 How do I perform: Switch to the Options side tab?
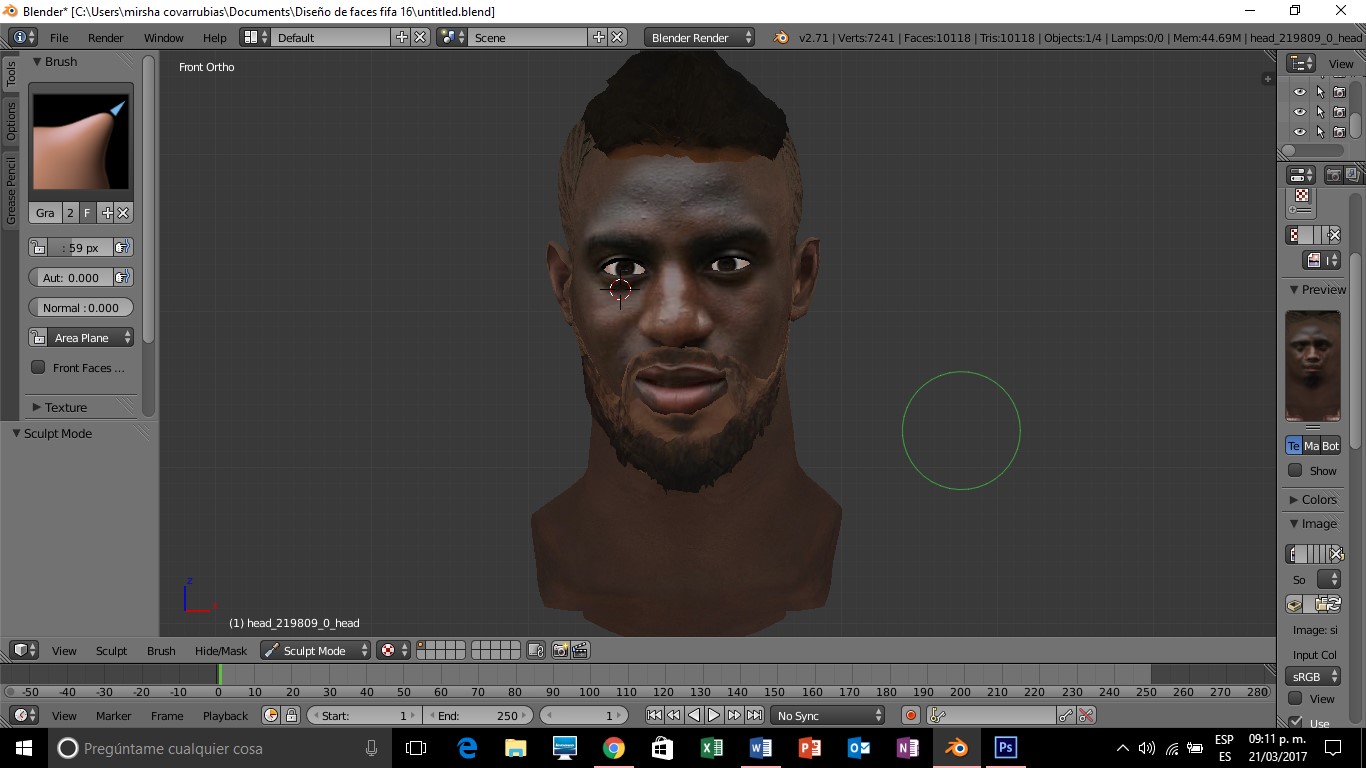pos(11,121)
